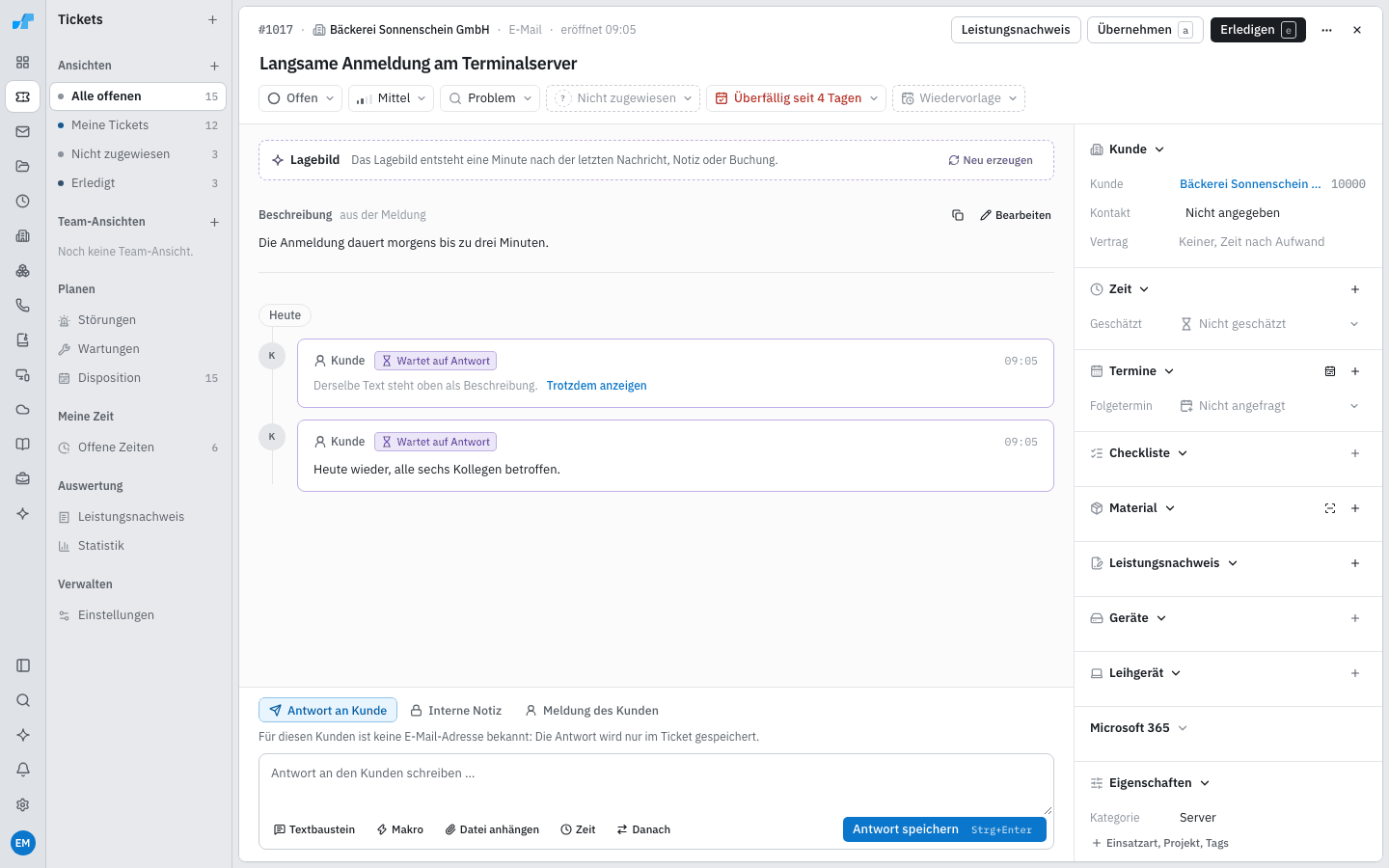Add a time entry in the Zeit section
The height and width of the screenshot is (868, 1389).
coord(1355,289)
